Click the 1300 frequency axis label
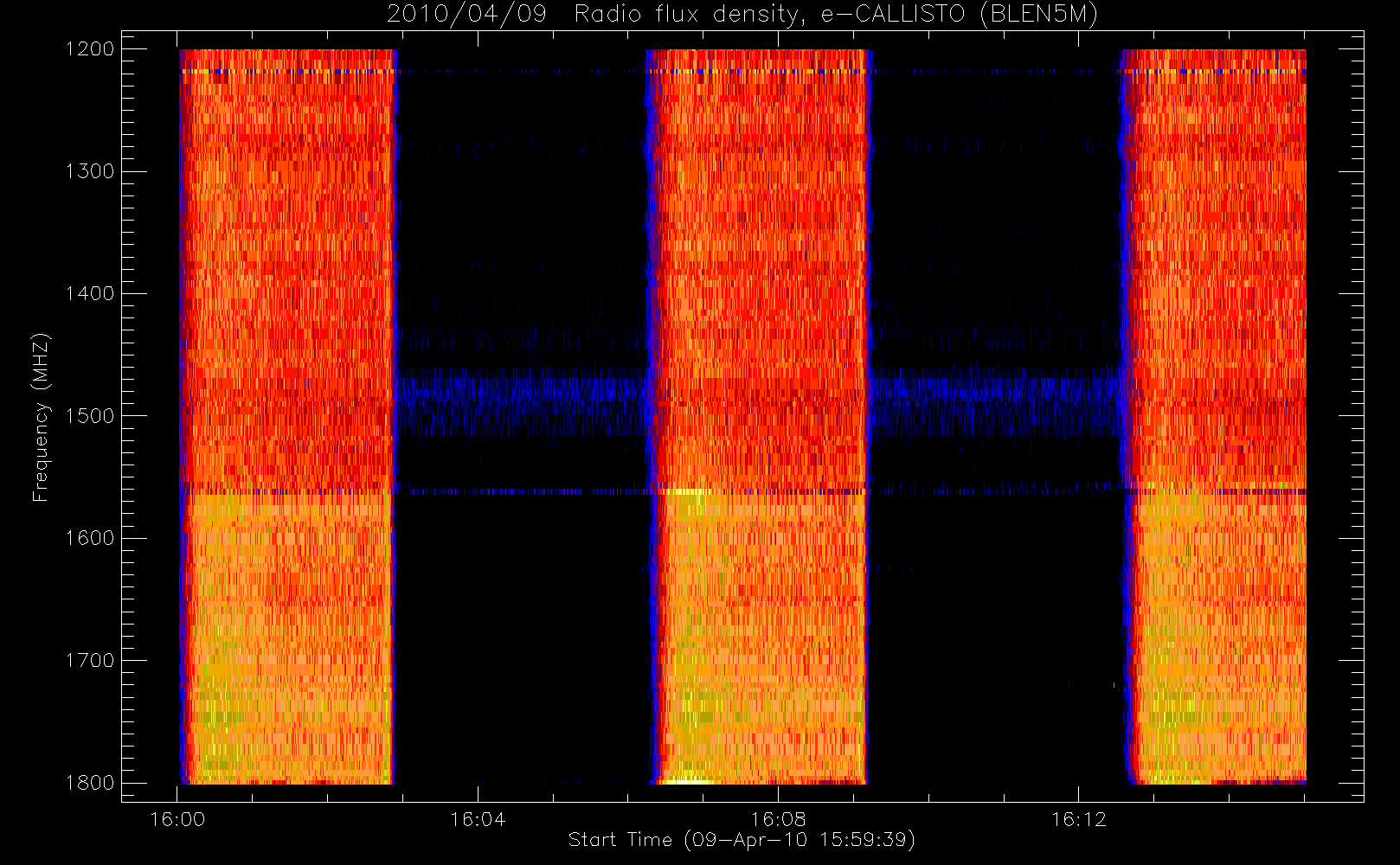This screenshot has width=1400, height=865. pyautogui.click(x=90, y=171)
